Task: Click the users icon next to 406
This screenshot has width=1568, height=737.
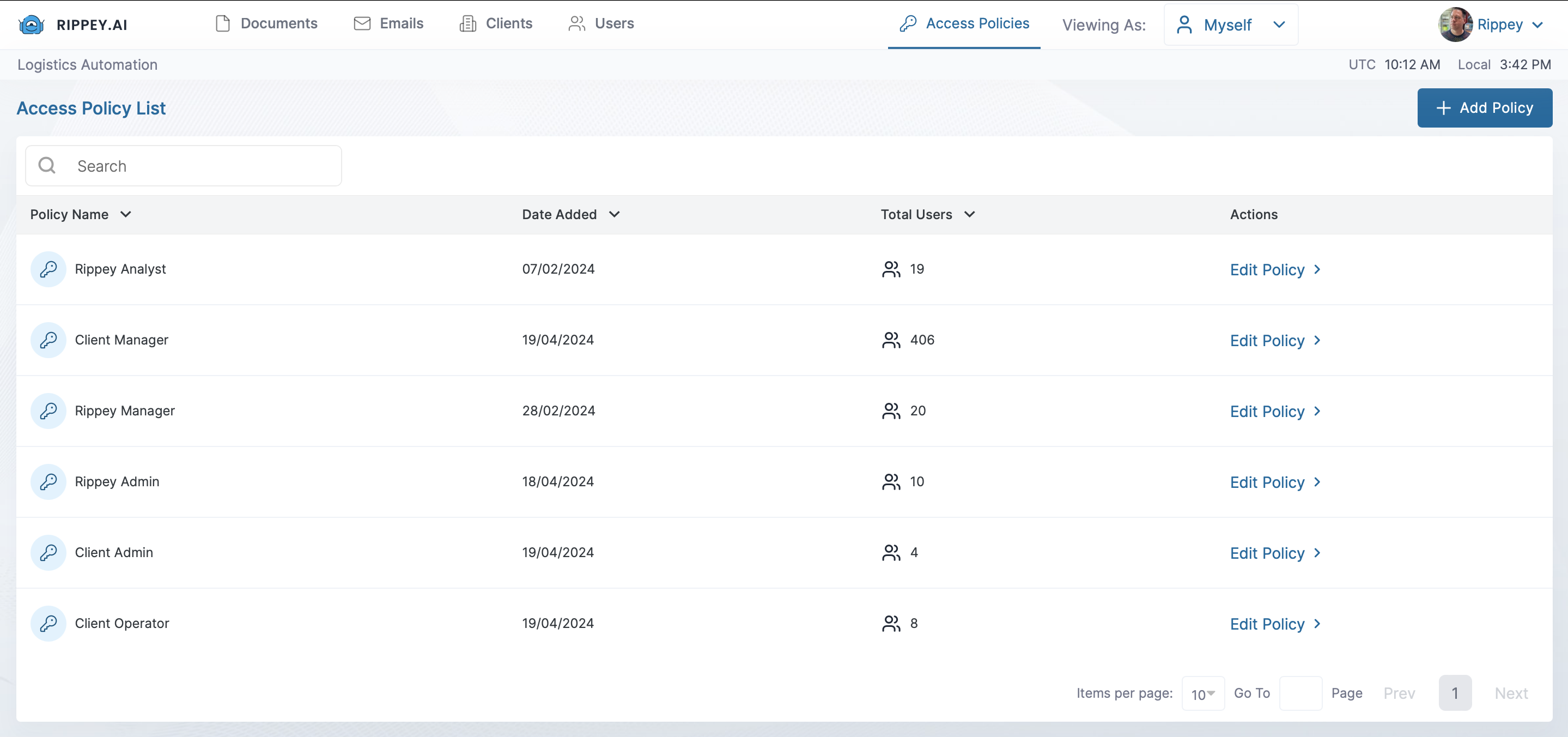Action: [x=891, y=340]
